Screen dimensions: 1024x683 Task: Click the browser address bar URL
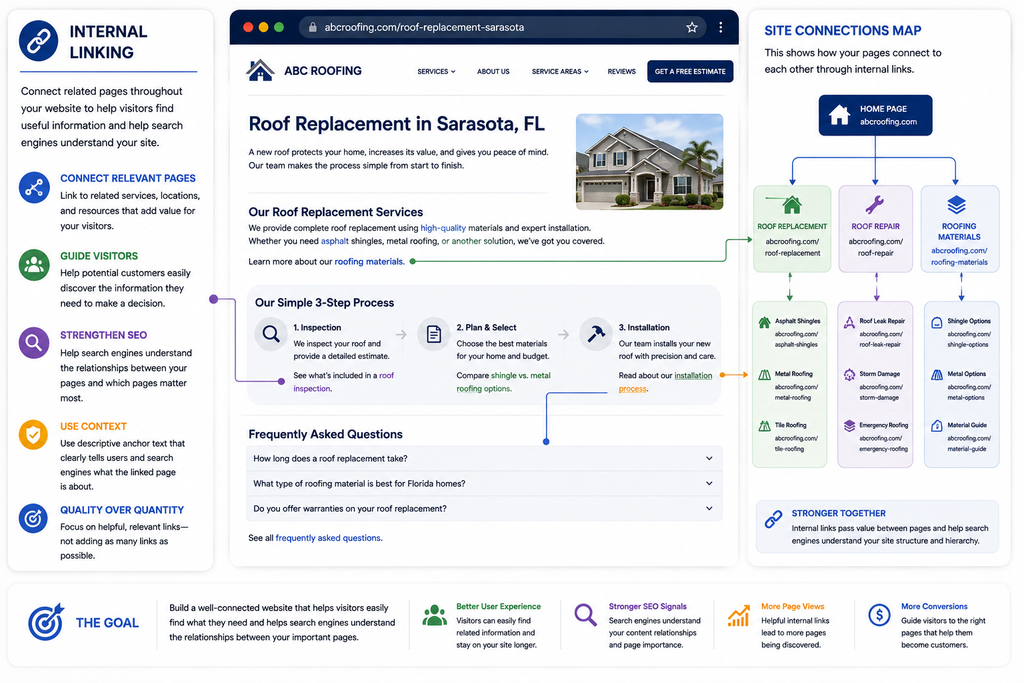(424, 27)
